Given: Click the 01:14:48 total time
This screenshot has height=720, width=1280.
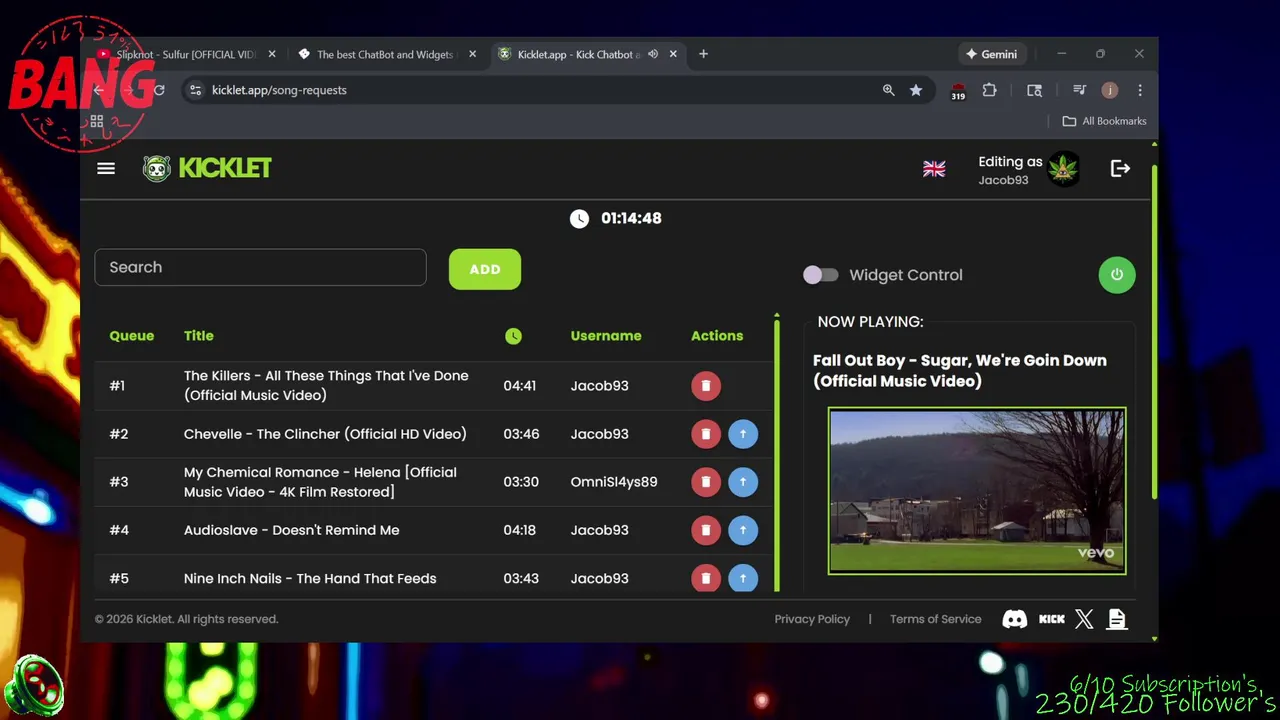Looking at the screenshot, I should [631, 218].
